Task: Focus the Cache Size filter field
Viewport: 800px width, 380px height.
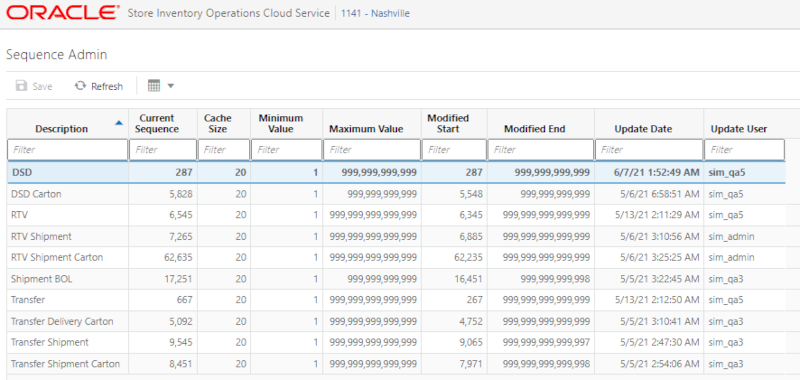Action: click(224, 150)
